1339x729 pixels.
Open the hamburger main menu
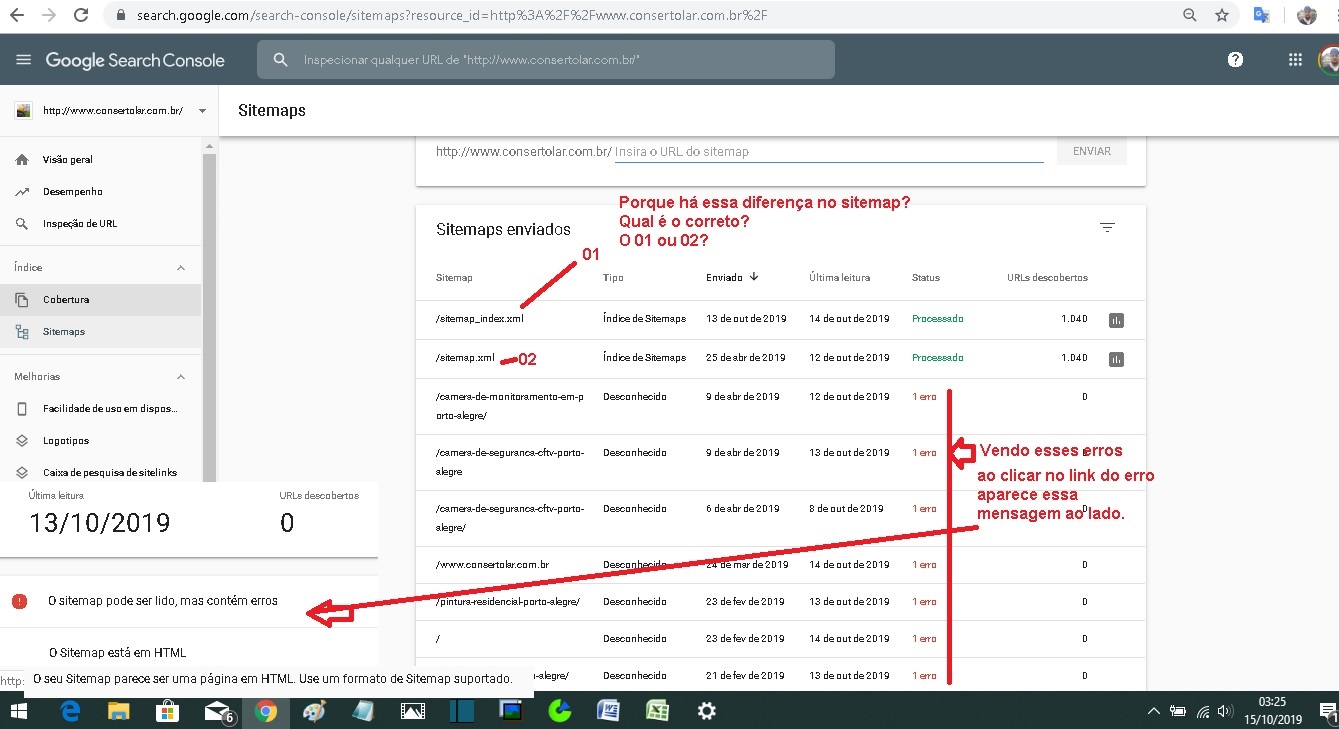[23, 60]
